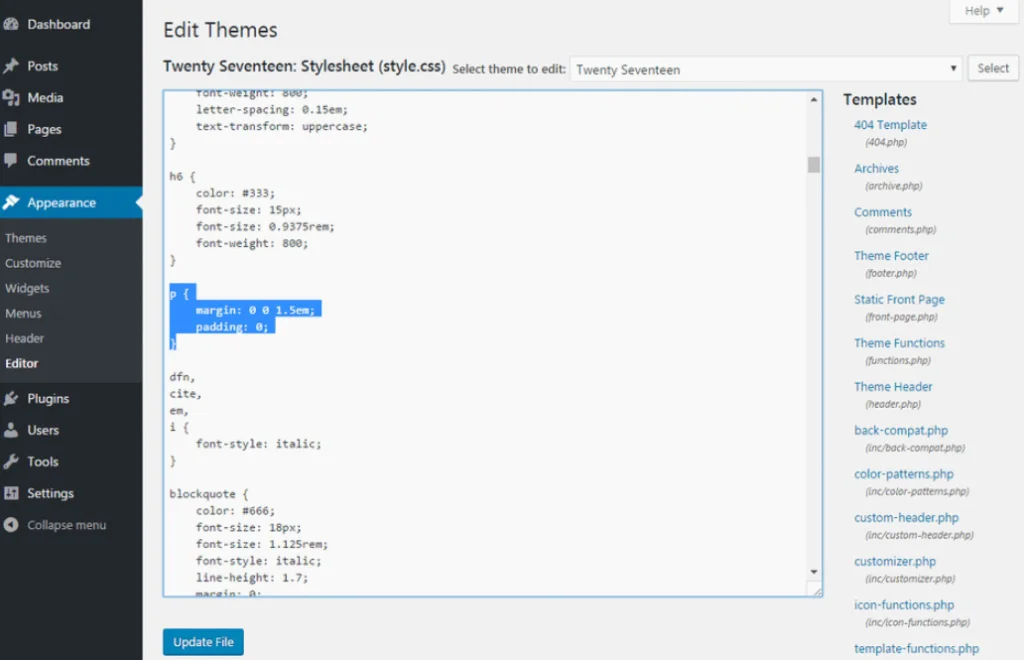This screenshot has height=660, width=1024.
Task: Click the Users person icon
Action: pyautogui.click(x=11, y=430)
